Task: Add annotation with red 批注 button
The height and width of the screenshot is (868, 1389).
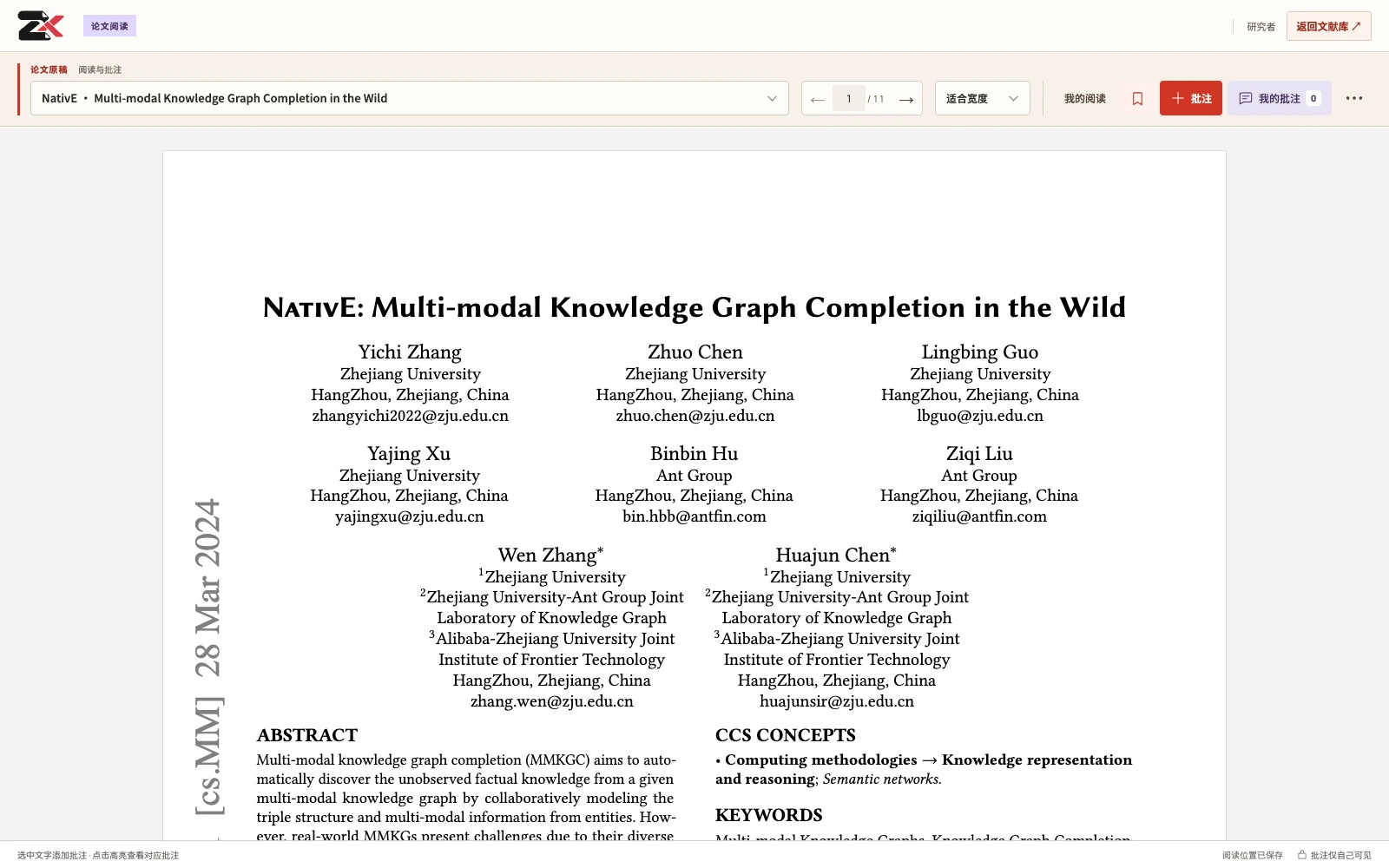Action: click(x=1191, y=98)
